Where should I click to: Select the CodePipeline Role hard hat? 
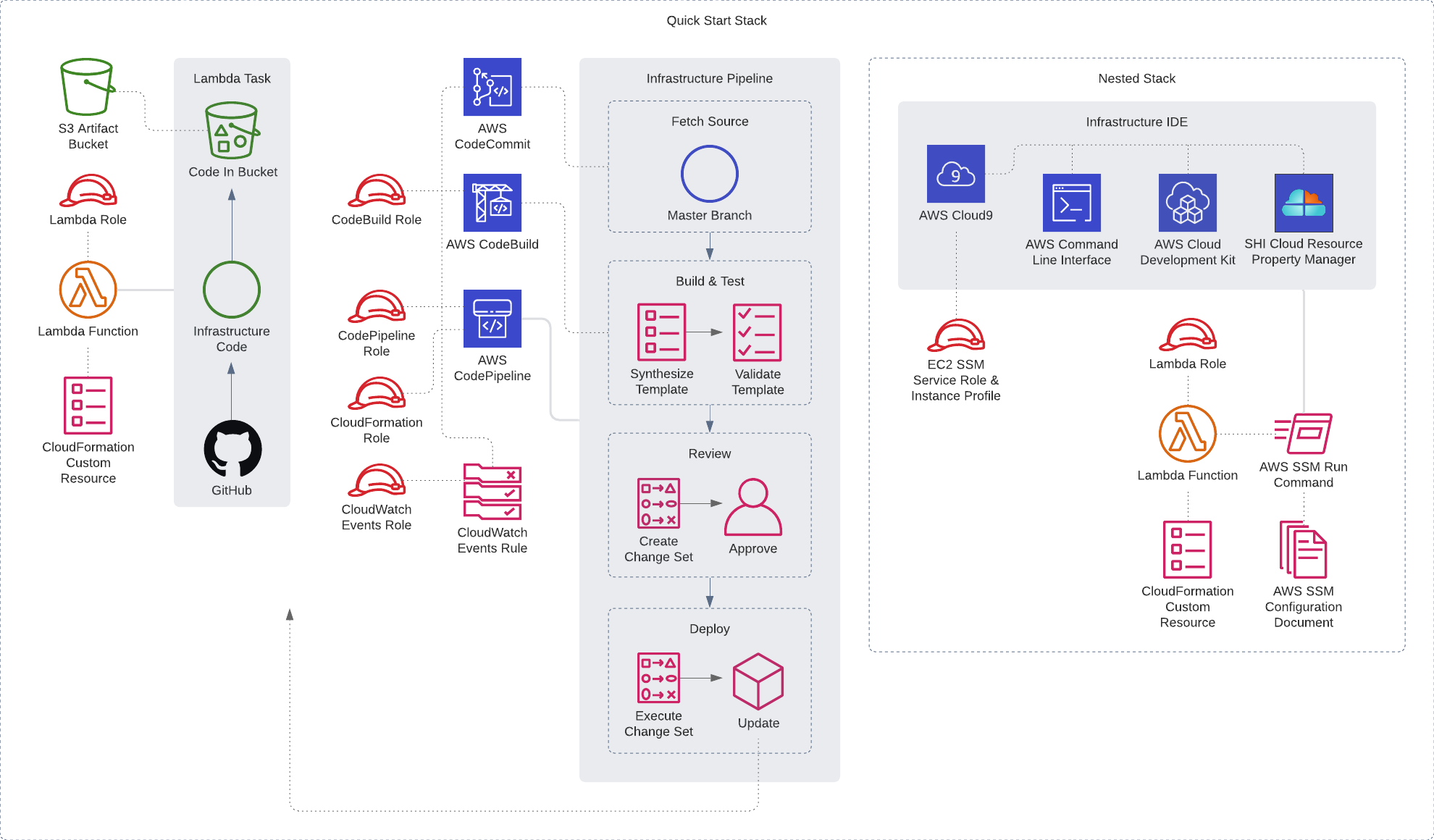[377, 306]
